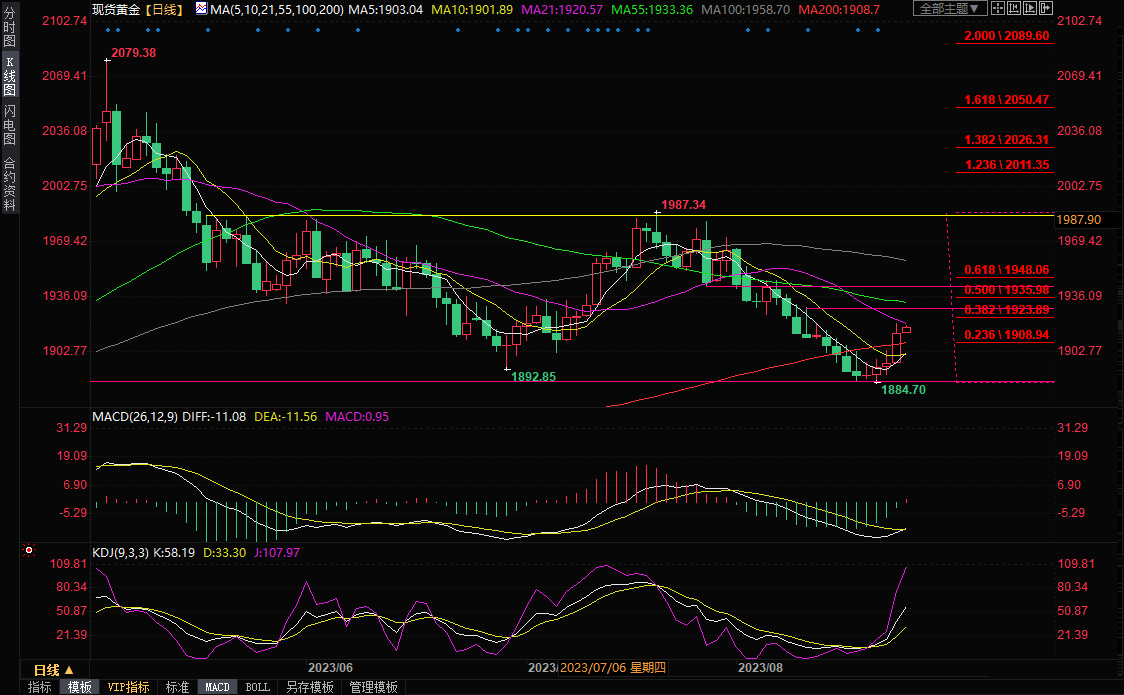
Task: Click the first blue event dot at chart top
Action: [x=106, y=29]
